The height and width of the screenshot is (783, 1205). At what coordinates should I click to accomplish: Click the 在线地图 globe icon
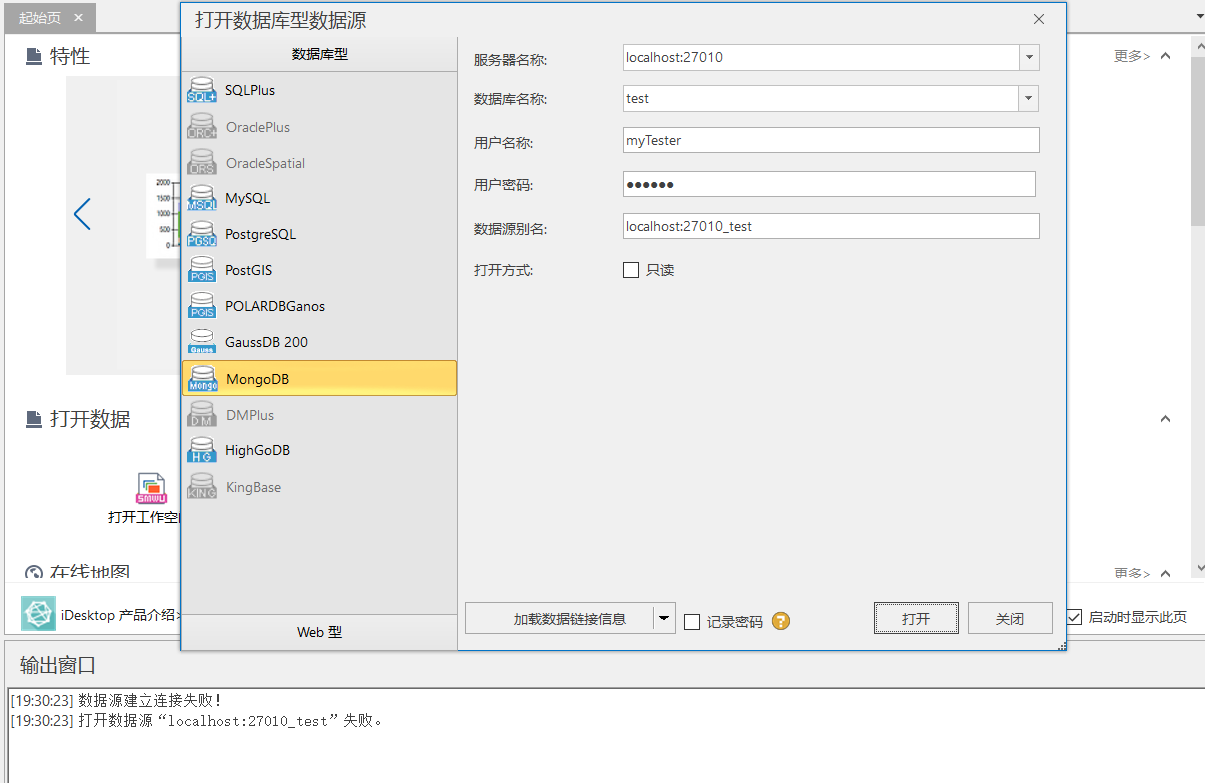pyautogui.click(x=34, y=574)
